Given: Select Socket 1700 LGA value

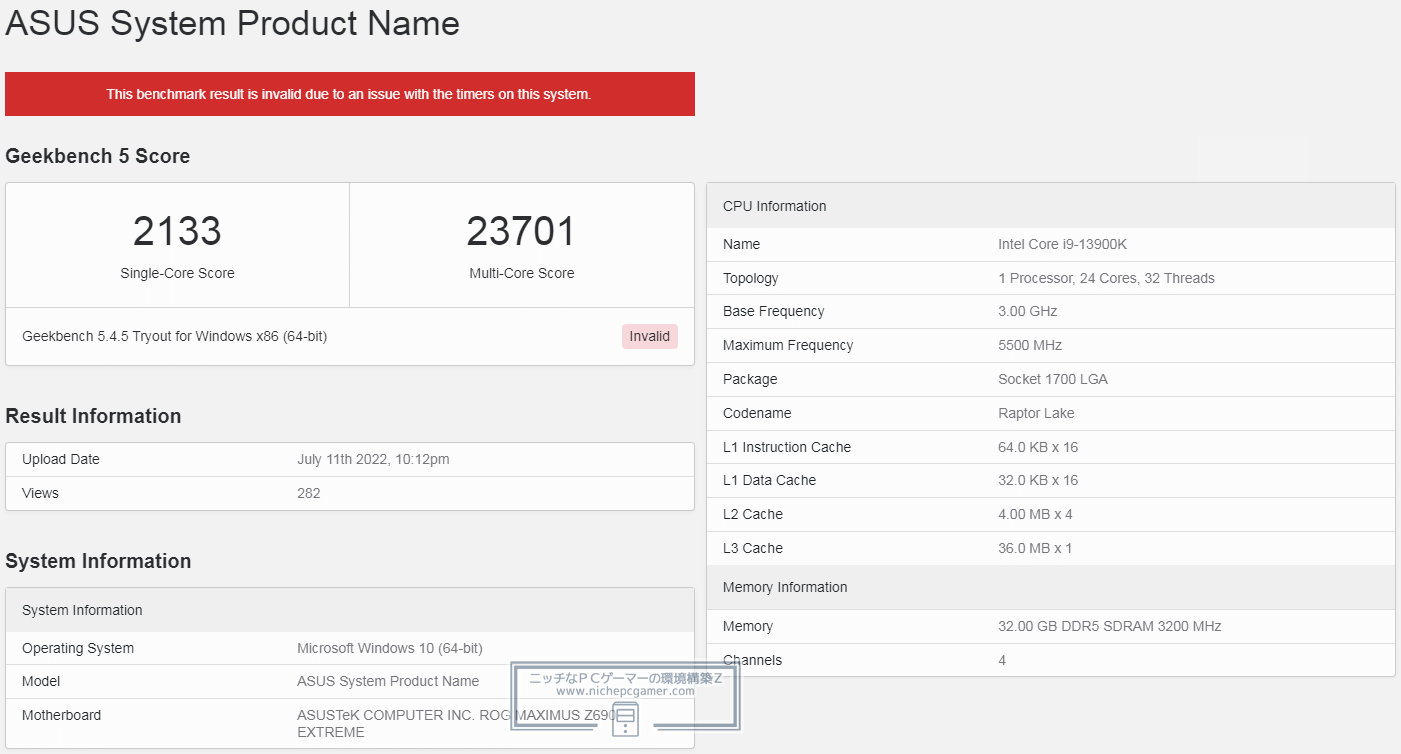Looking at the screenshot, I should click(x=1053, y=379).
